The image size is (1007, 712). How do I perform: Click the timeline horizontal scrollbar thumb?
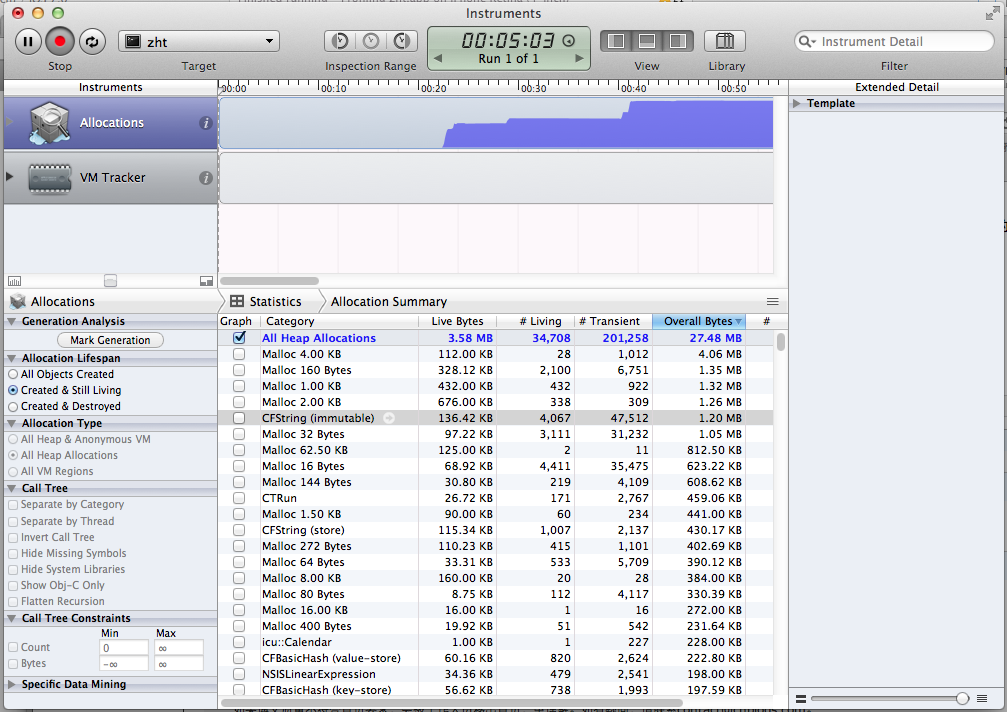269,281
